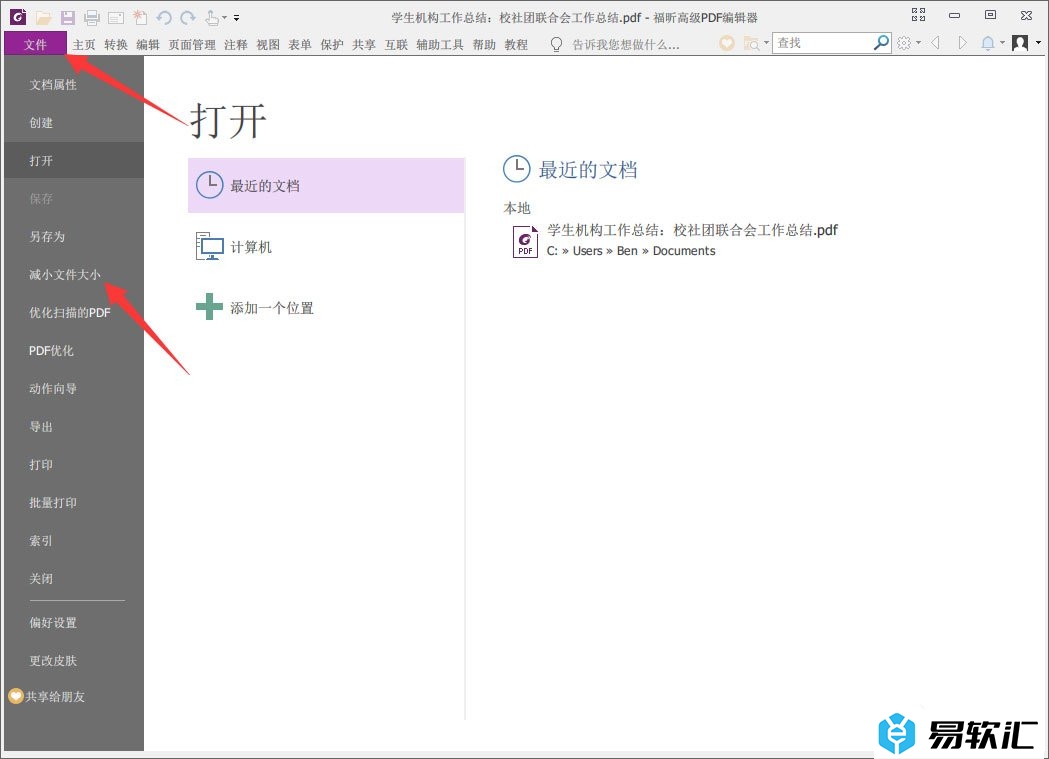The width and height of the screenshot is (1049, 759).
Task: Open the notification bell dropdown arrow
Action: click(1002, 43)
